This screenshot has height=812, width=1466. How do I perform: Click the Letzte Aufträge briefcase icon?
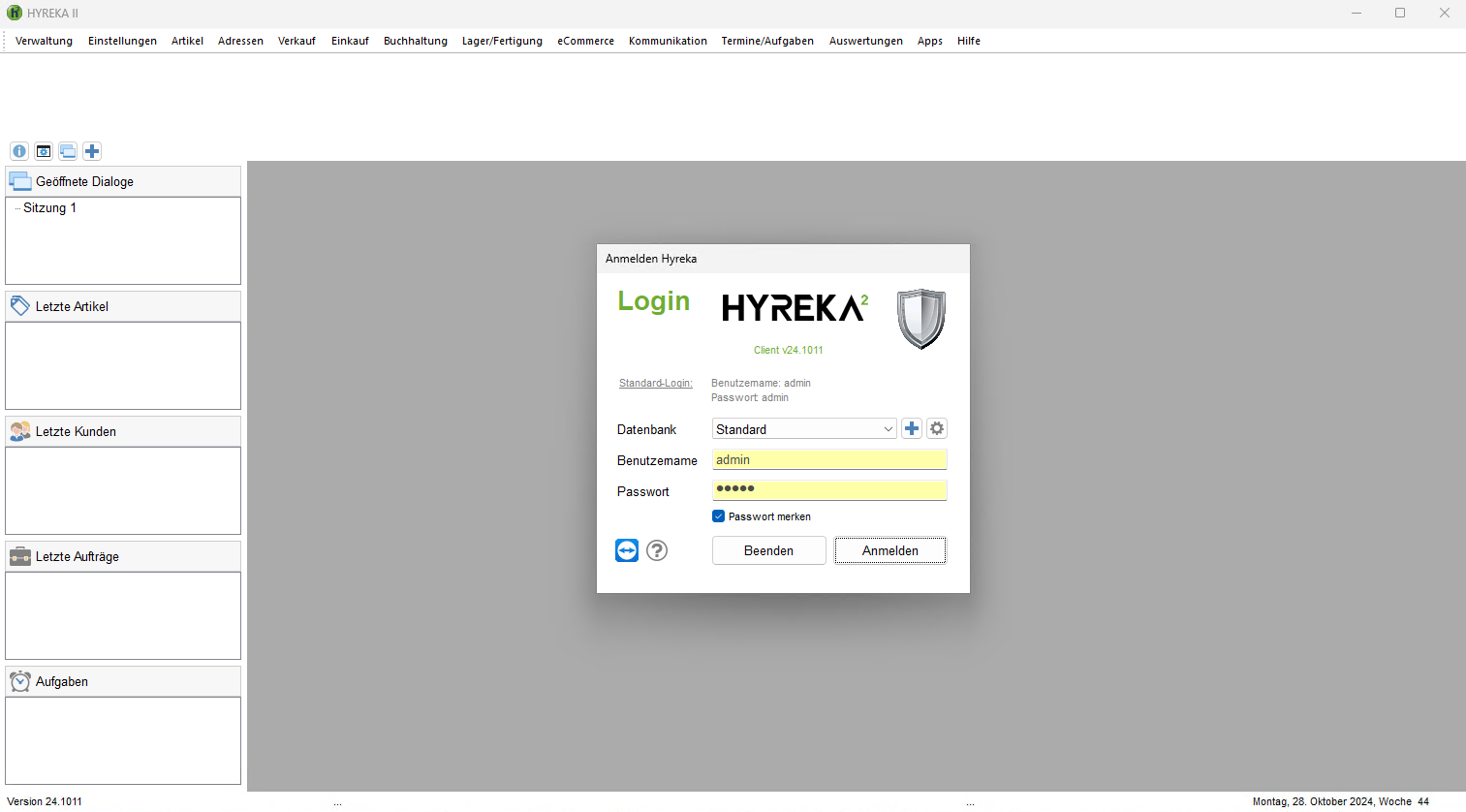click(20, 556)
